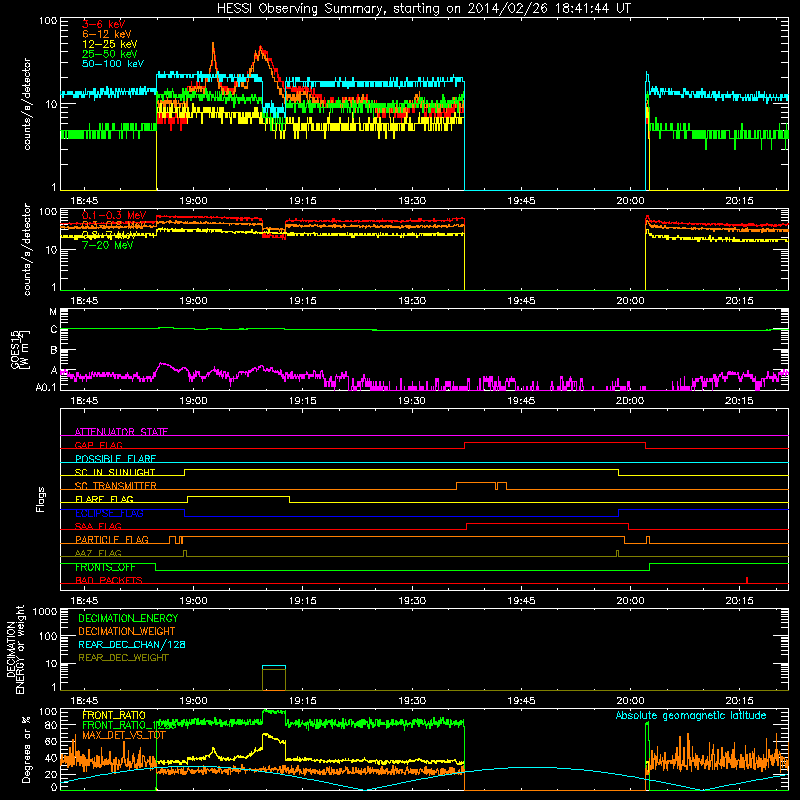This screenshot has height=800, width=800.
Task: Click the 80 tick on Degrees axis
Action: pyautogui.click(x=52, y=725)
